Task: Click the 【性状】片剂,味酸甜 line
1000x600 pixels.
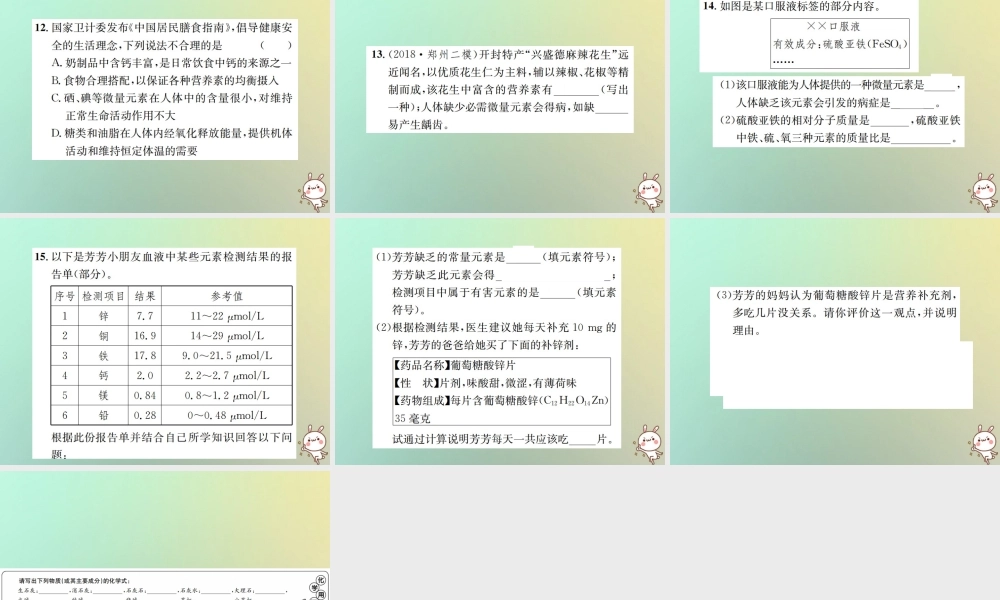Action: (485, 383)
